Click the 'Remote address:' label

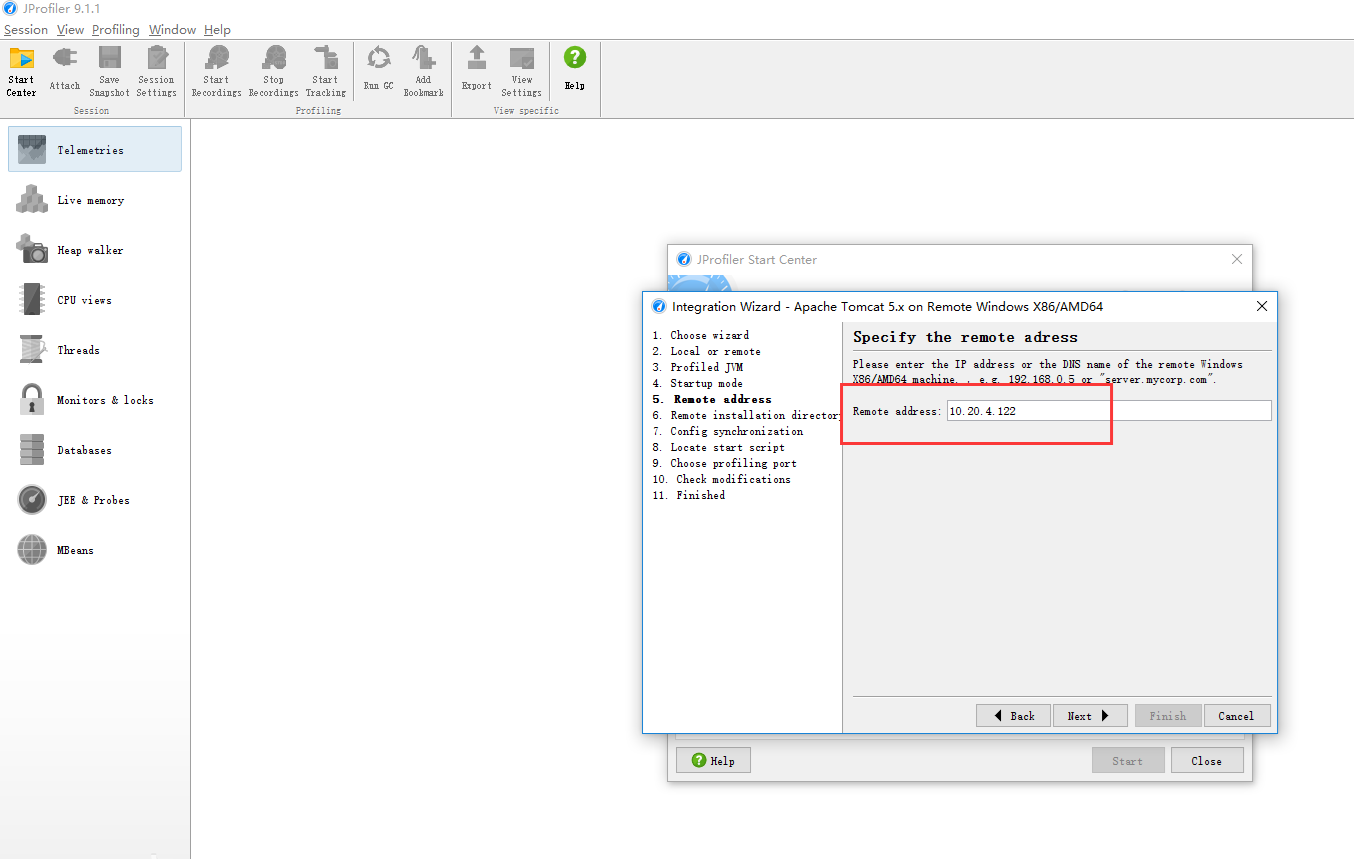tap(897, 411)
